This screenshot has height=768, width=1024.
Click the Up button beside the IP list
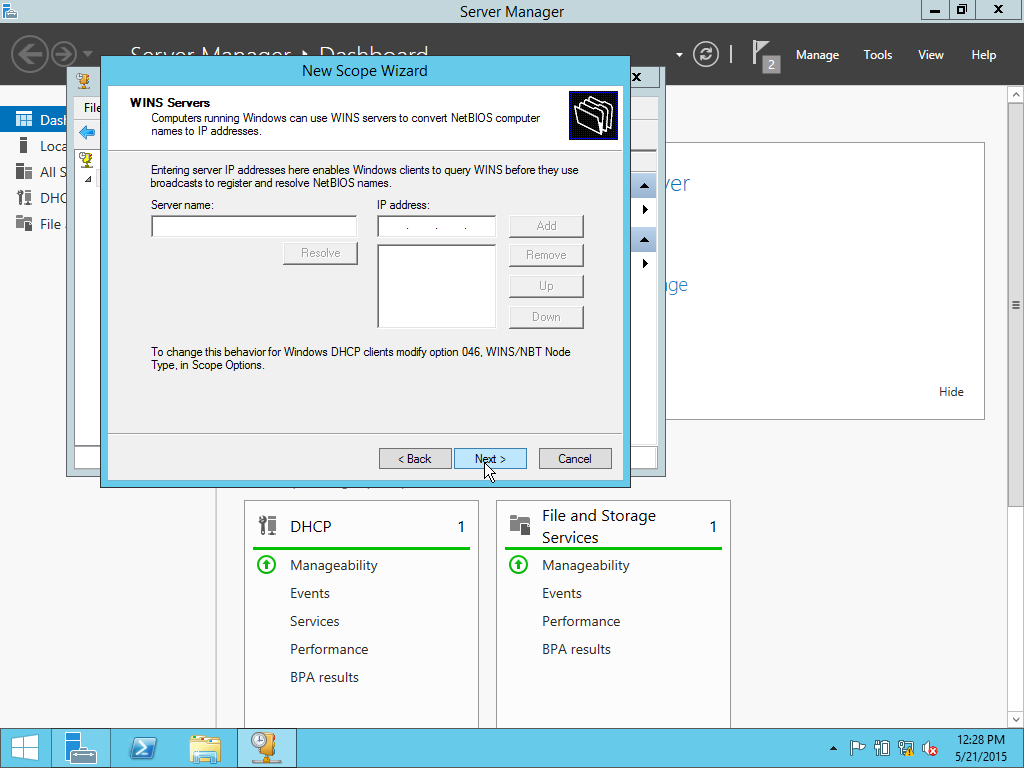click(547, 286)
